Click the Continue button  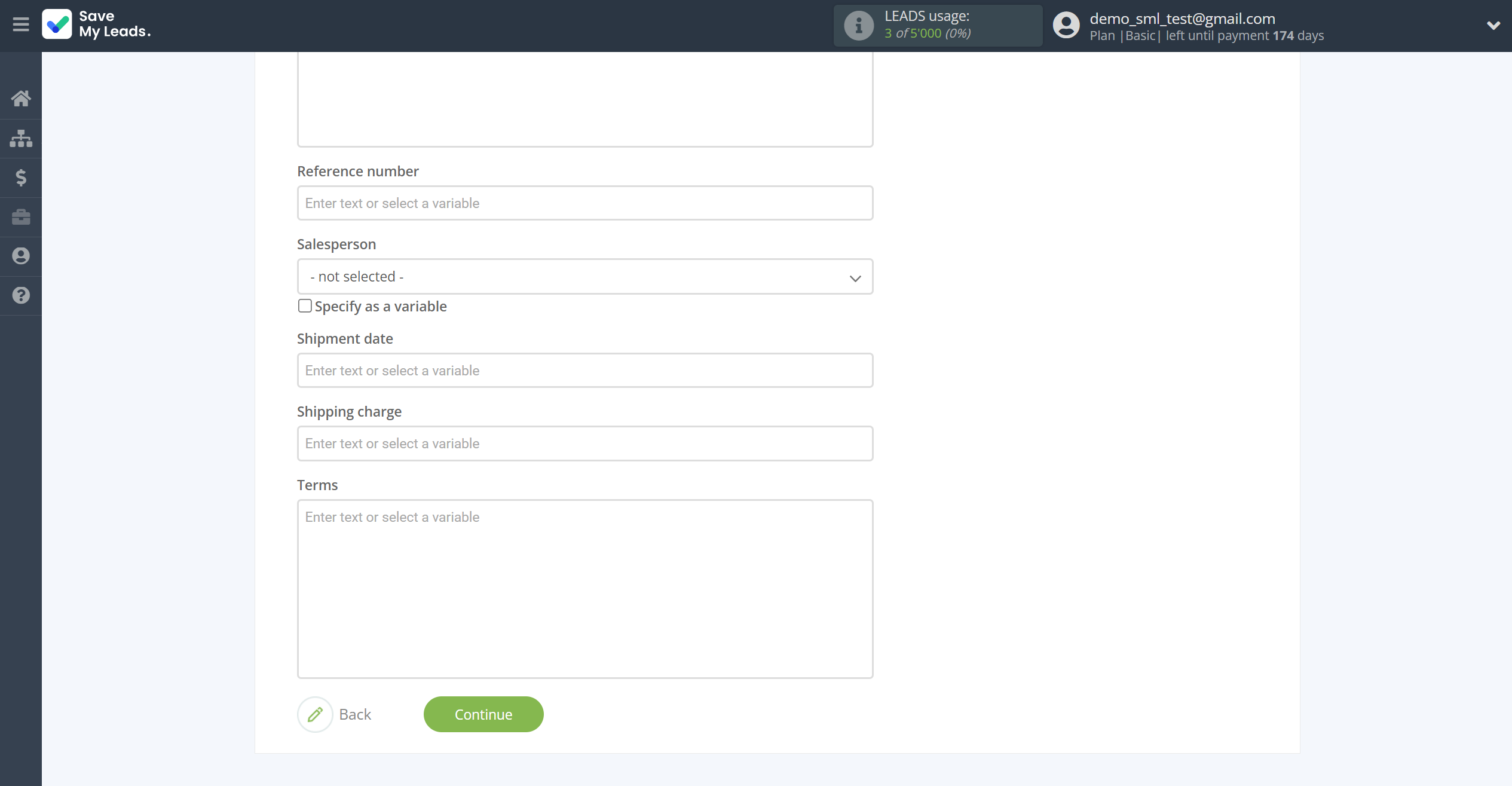(483, 714)
